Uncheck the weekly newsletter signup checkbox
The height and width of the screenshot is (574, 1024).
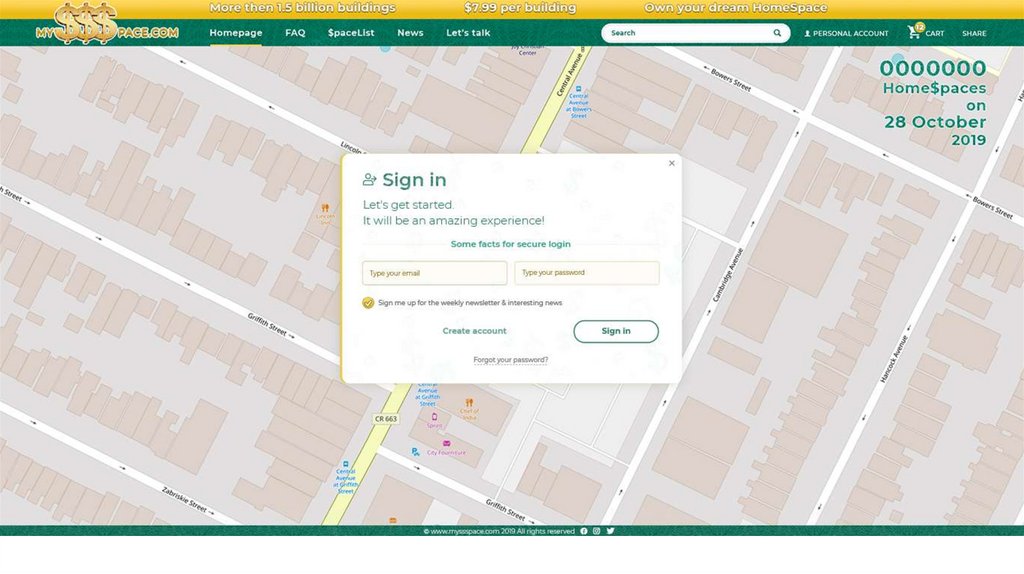(368, 303)
